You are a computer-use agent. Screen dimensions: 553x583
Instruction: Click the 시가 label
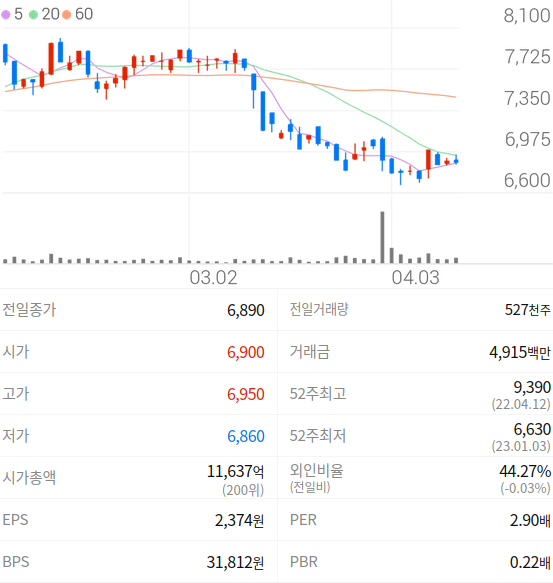coord(16,351)
